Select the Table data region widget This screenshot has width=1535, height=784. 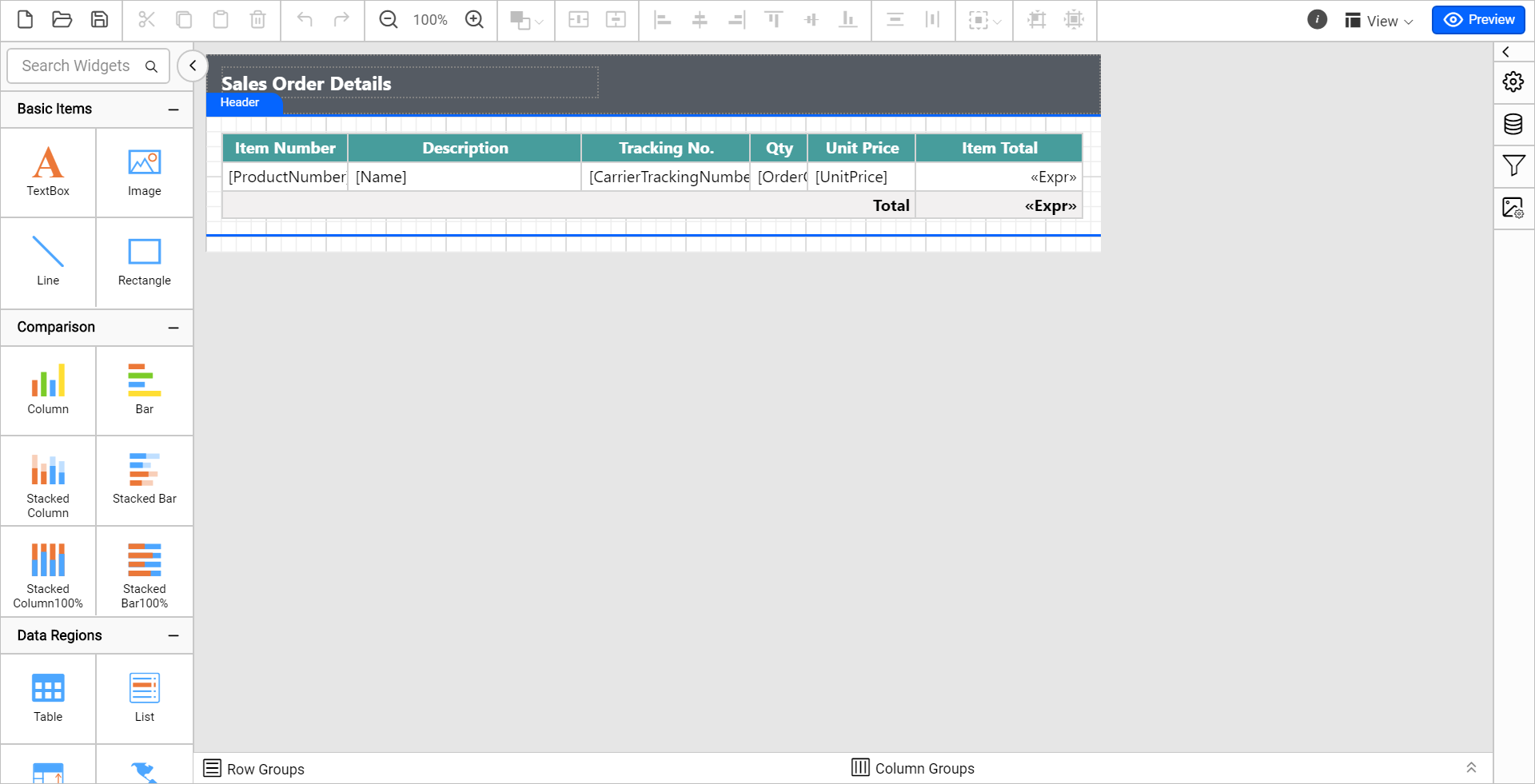coord(48,699)
